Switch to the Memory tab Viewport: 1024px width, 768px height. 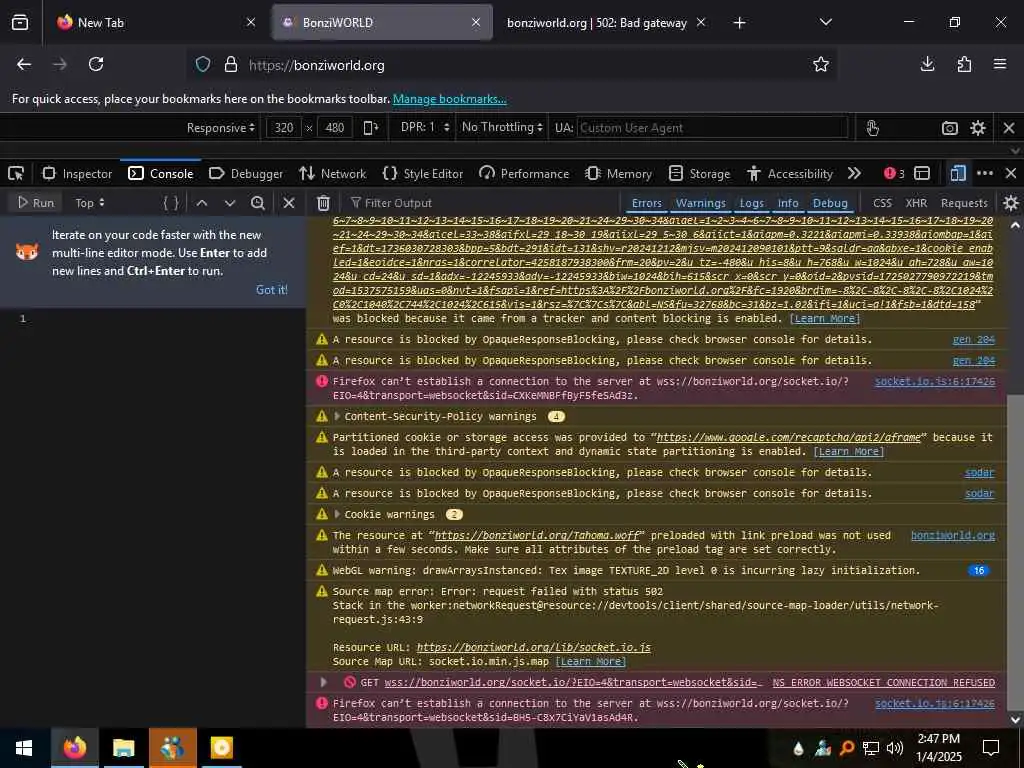coord(619,174)
